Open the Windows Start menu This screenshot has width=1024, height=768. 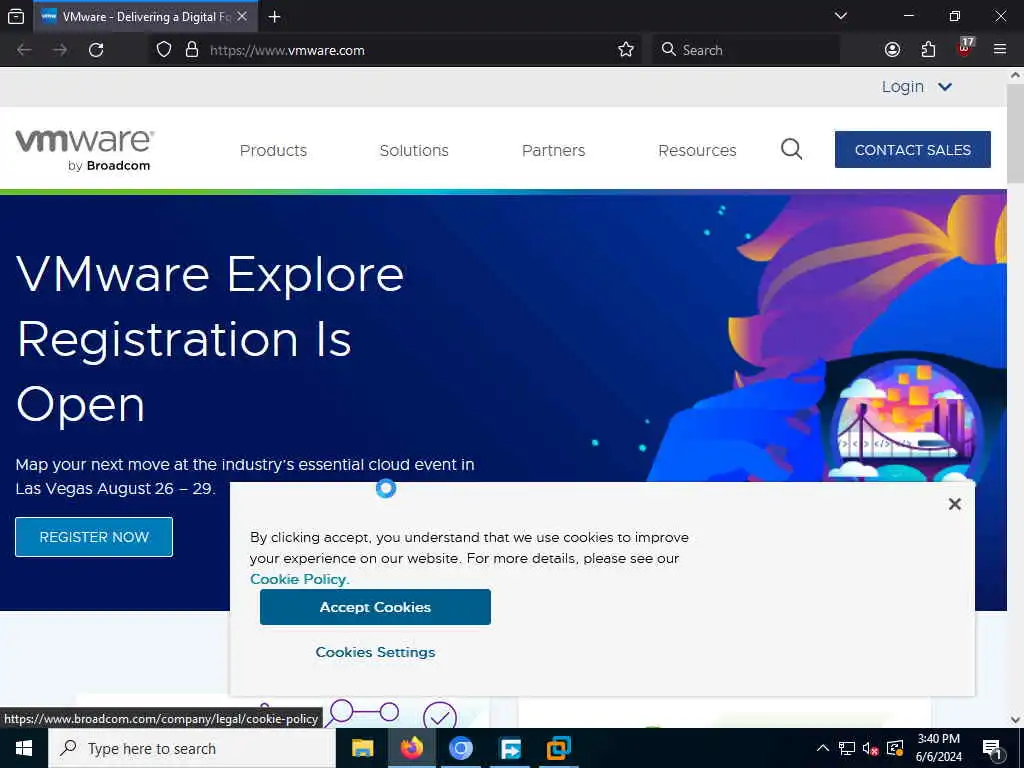(x=24, y=748)
